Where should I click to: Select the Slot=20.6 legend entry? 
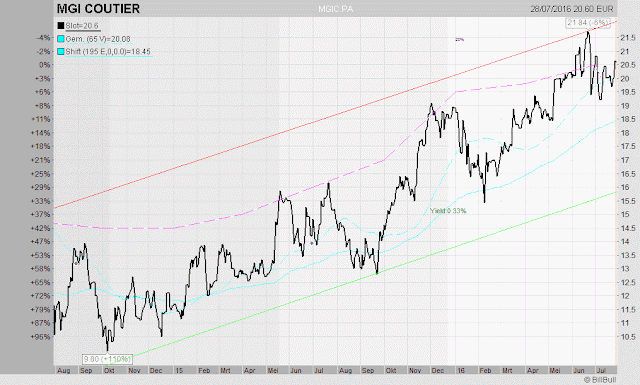tap(82, 26)
